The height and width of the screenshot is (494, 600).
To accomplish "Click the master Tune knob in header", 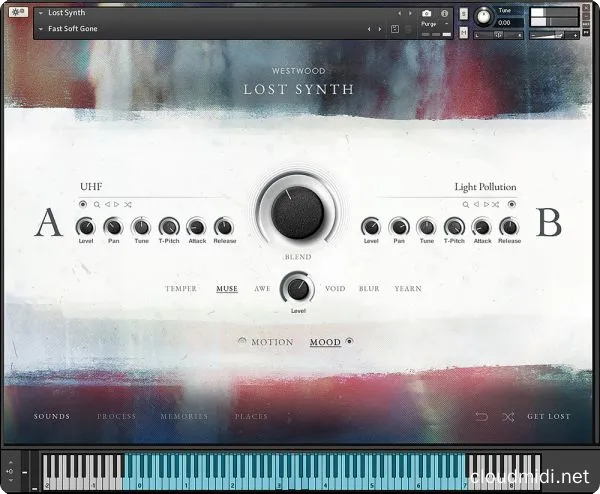I will tap(484, 17).
